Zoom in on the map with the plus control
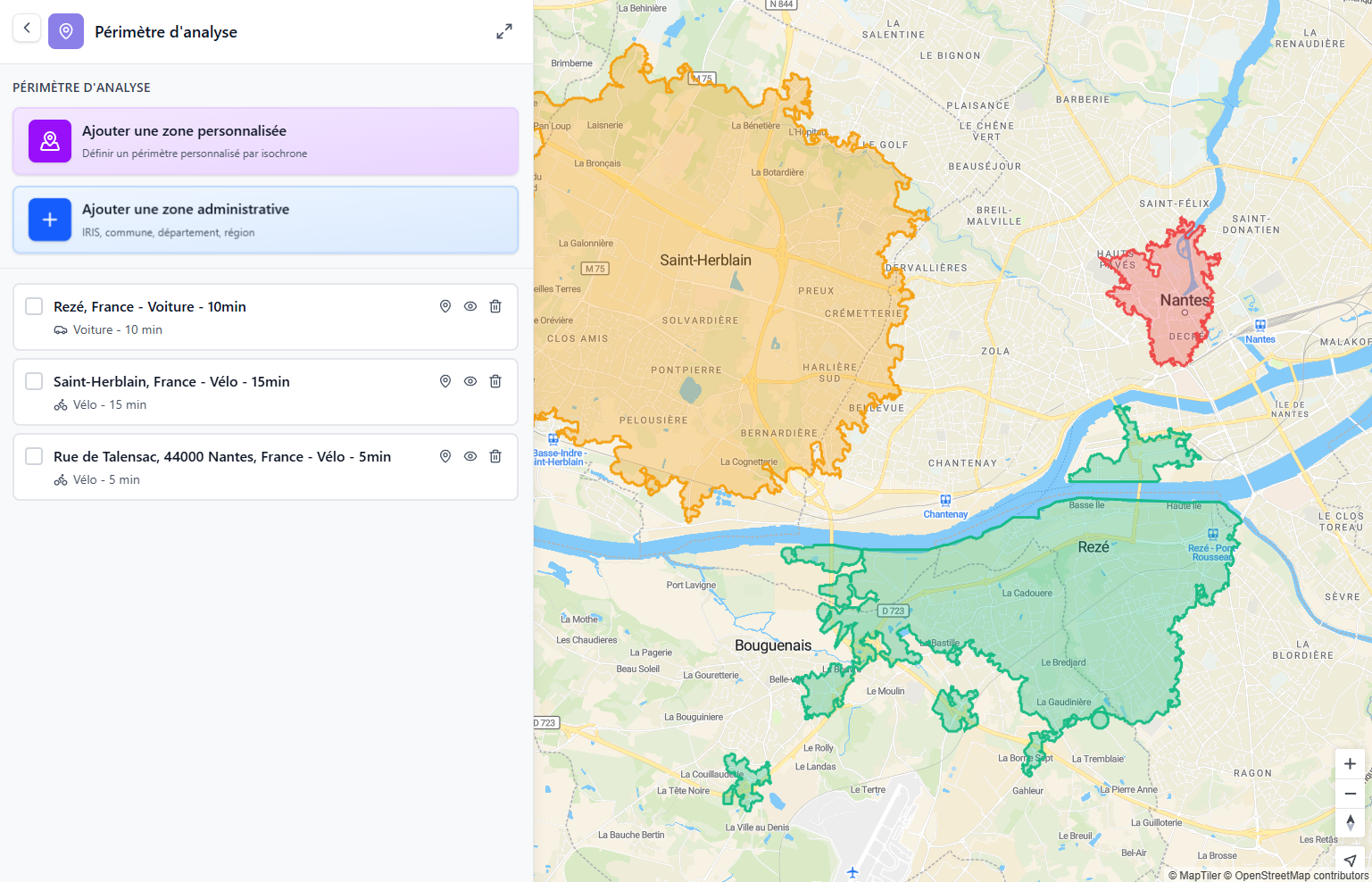The image size is (1372, 882). pos(1350,763)
